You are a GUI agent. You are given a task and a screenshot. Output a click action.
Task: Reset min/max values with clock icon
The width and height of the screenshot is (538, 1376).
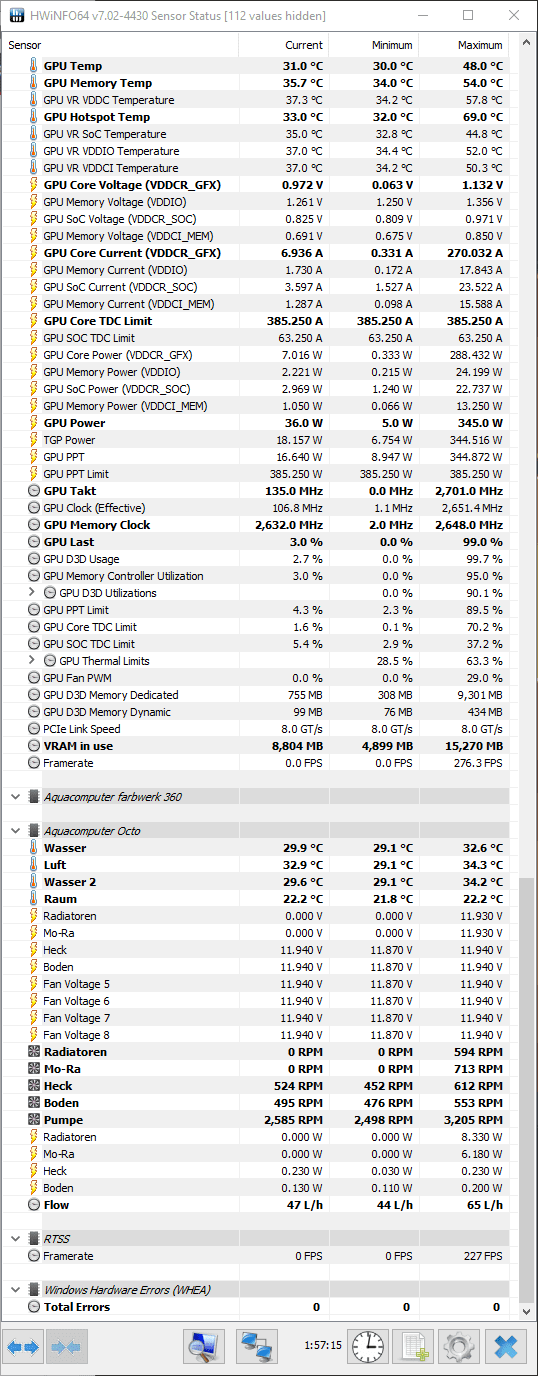point(368,1347)
